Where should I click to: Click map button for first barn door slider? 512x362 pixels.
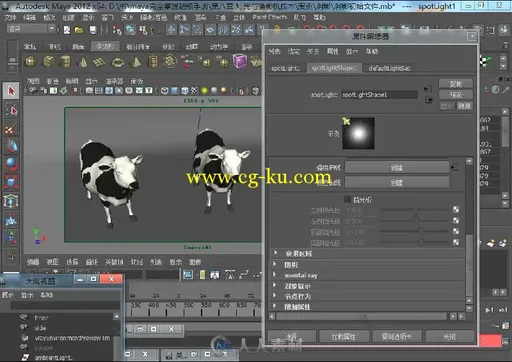tap(456, 209)
